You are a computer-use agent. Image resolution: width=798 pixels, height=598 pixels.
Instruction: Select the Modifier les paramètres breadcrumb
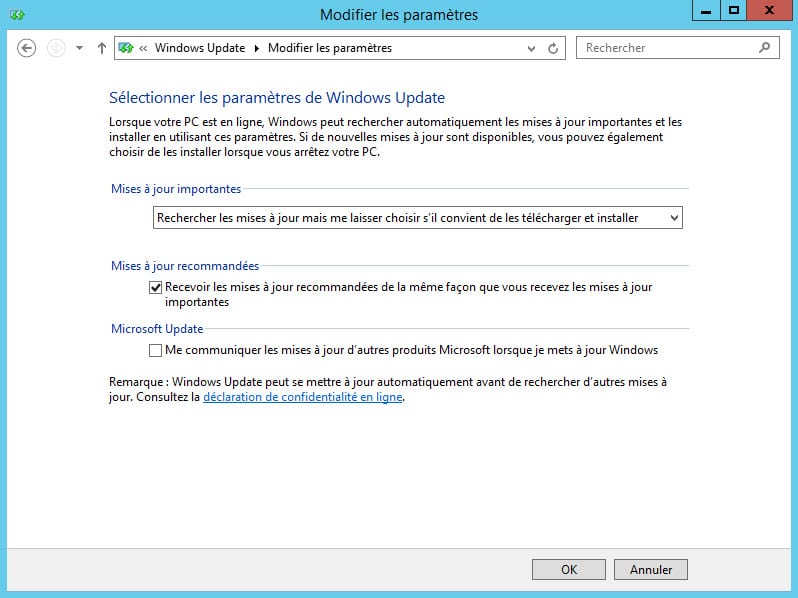click(x=330, y=48)
